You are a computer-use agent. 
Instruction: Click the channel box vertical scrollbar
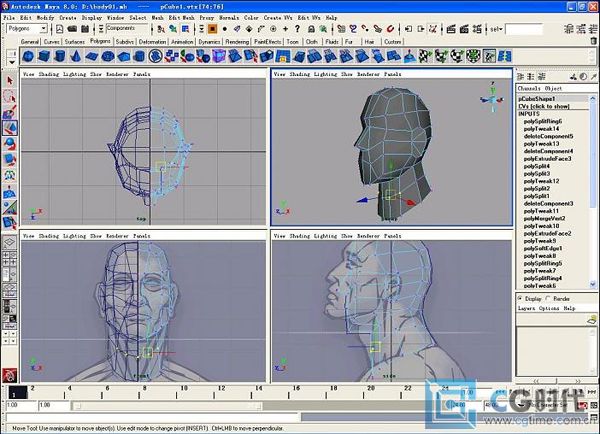coord(593,191)
